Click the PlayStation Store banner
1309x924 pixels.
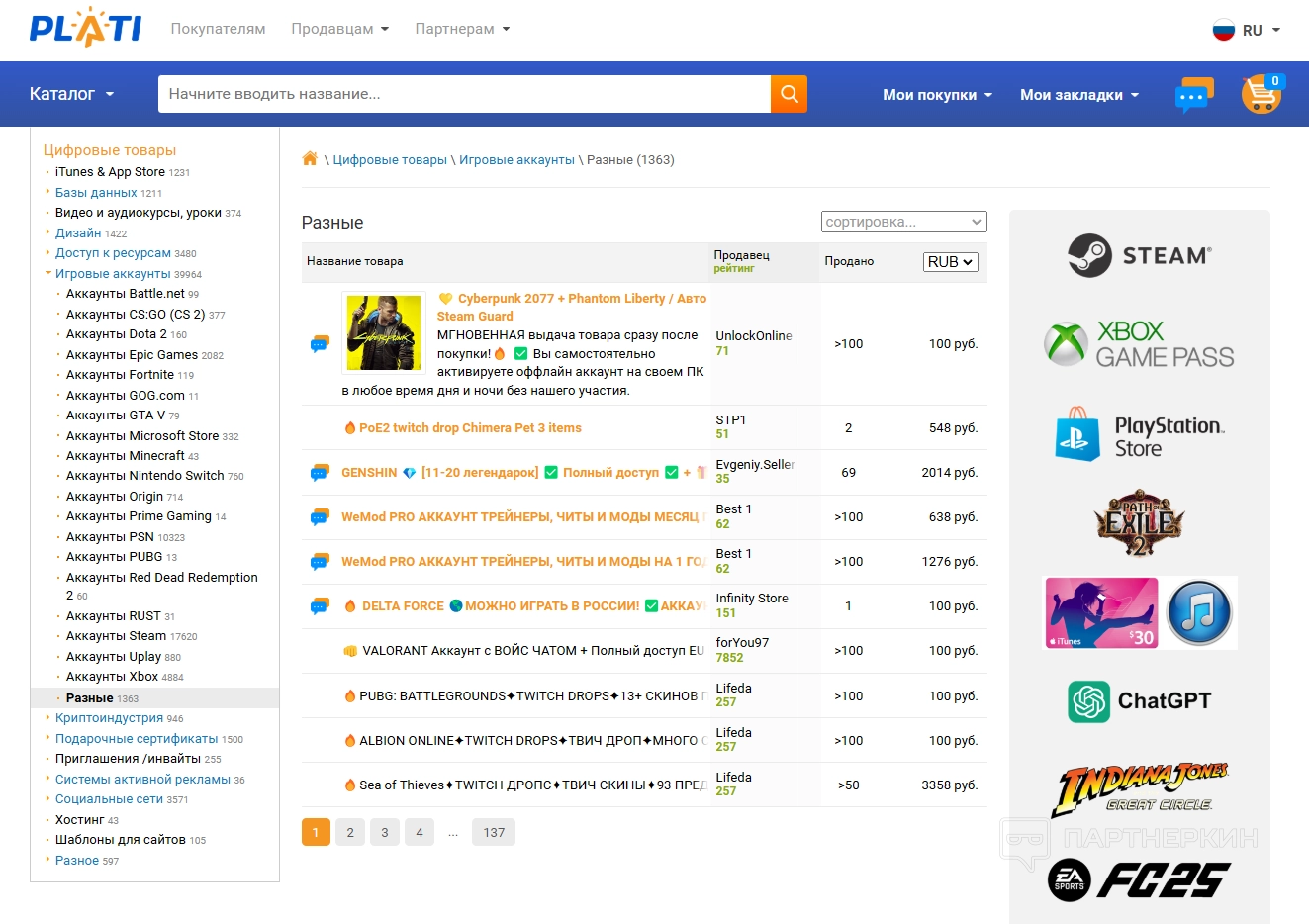1139,435
